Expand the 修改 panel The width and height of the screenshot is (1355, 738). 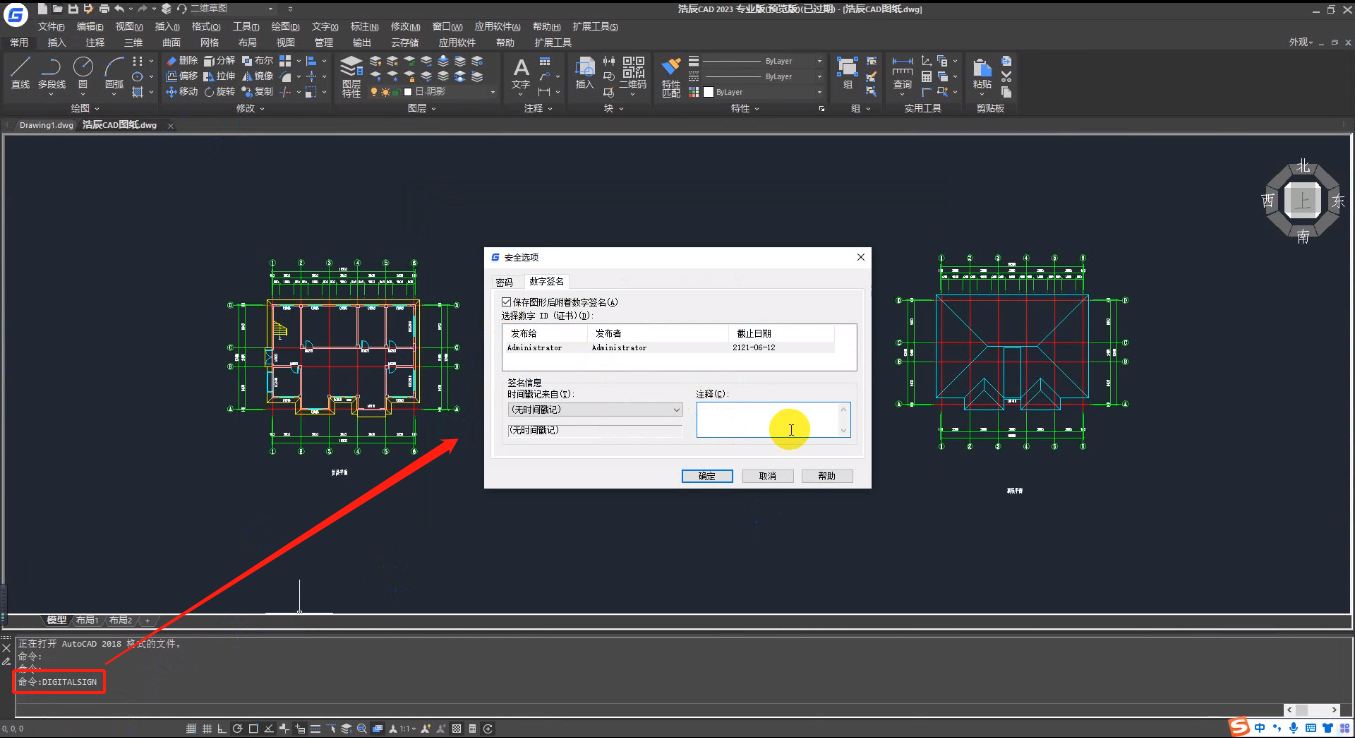[249, 108]
